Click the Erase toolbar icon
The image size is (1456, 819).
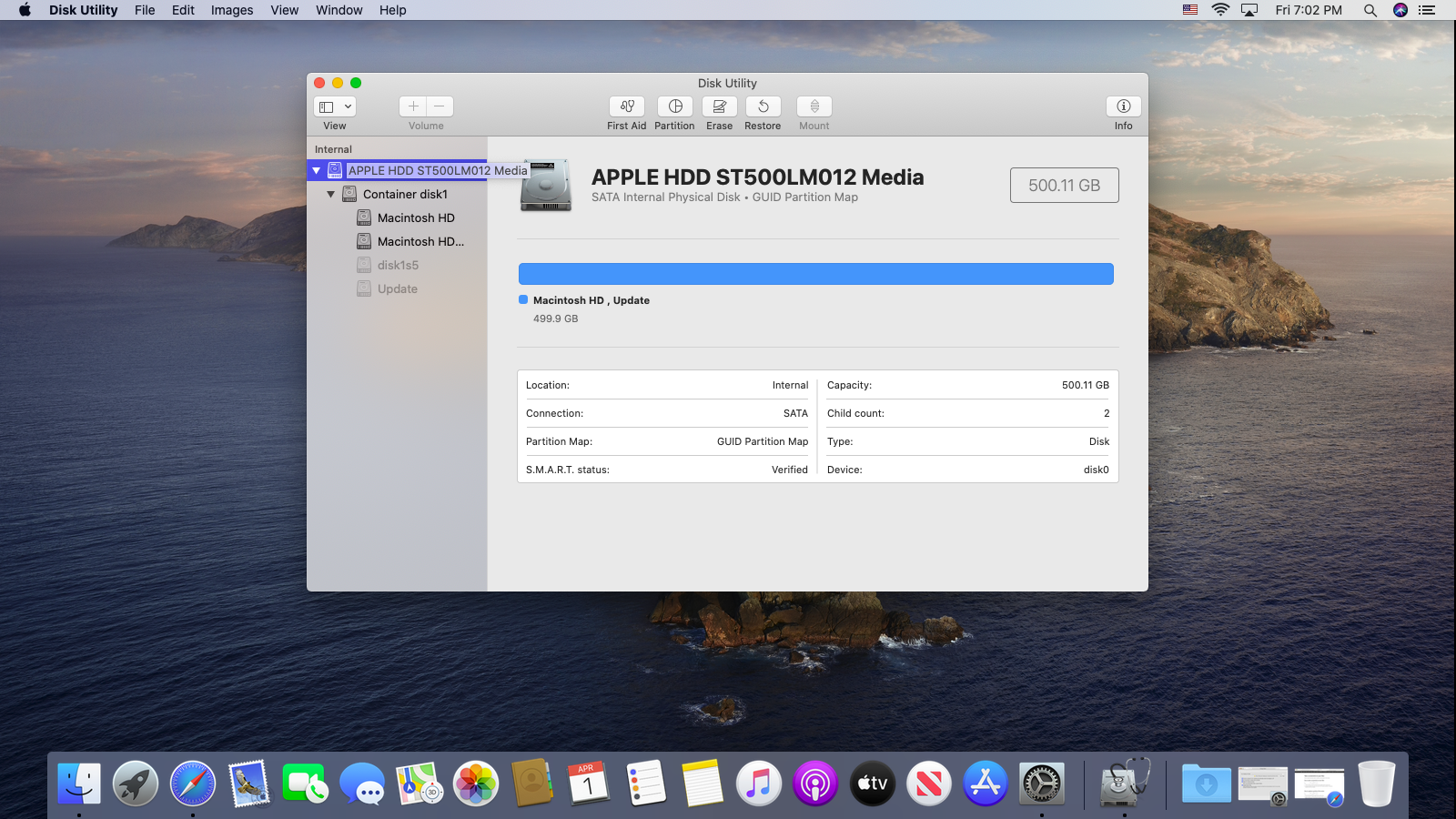720,106
